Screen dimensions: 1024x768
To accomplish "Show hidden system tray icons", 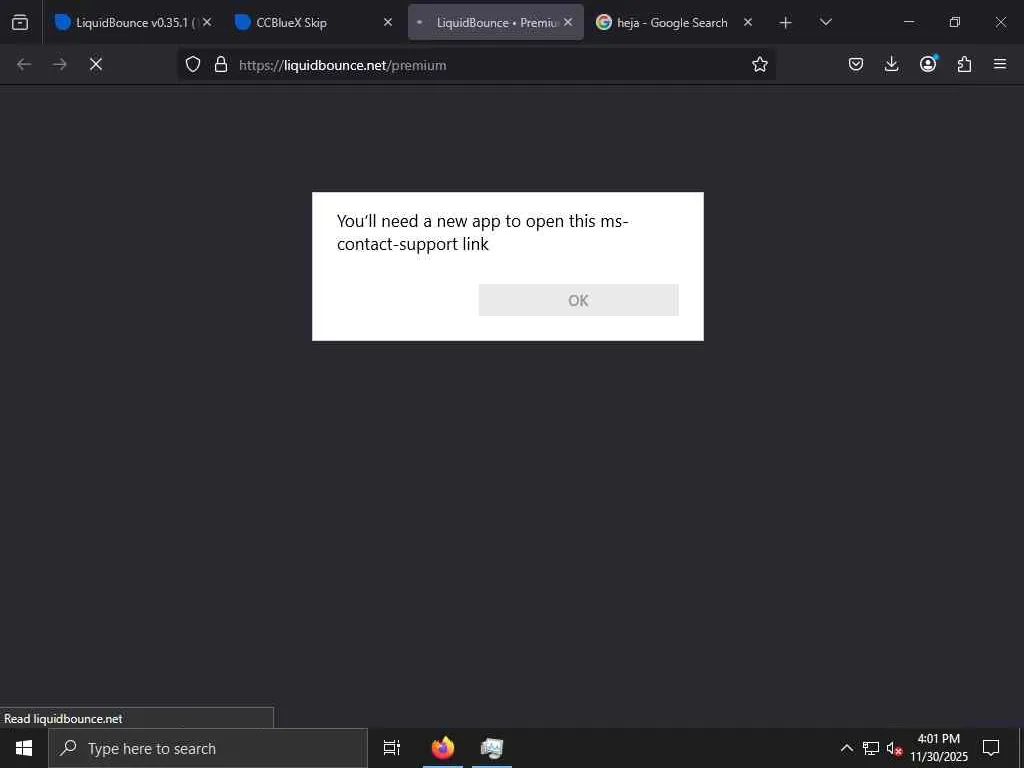I will tap(846, 748).
